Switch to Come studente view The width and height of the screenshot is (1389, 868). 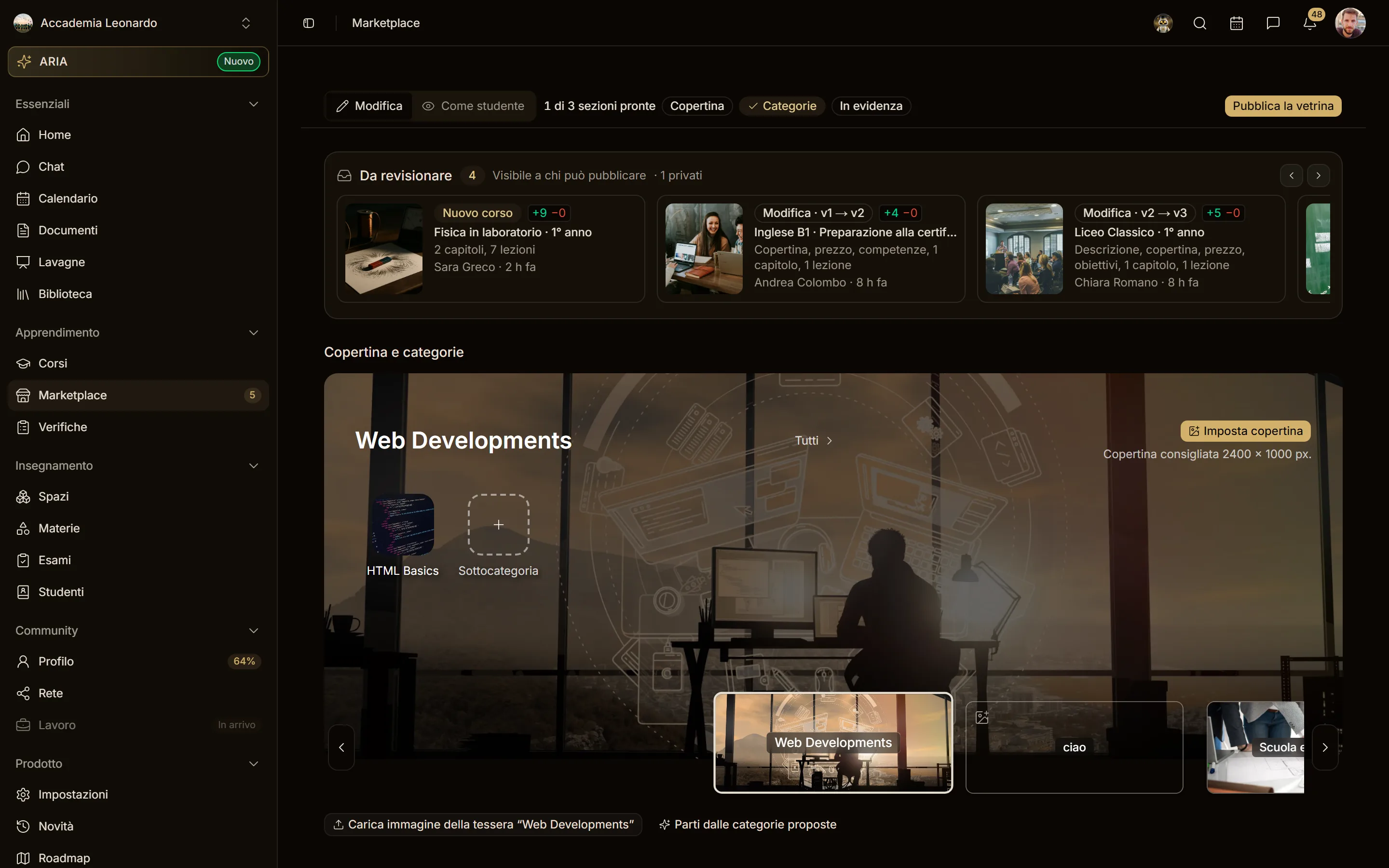click(474, 106)
